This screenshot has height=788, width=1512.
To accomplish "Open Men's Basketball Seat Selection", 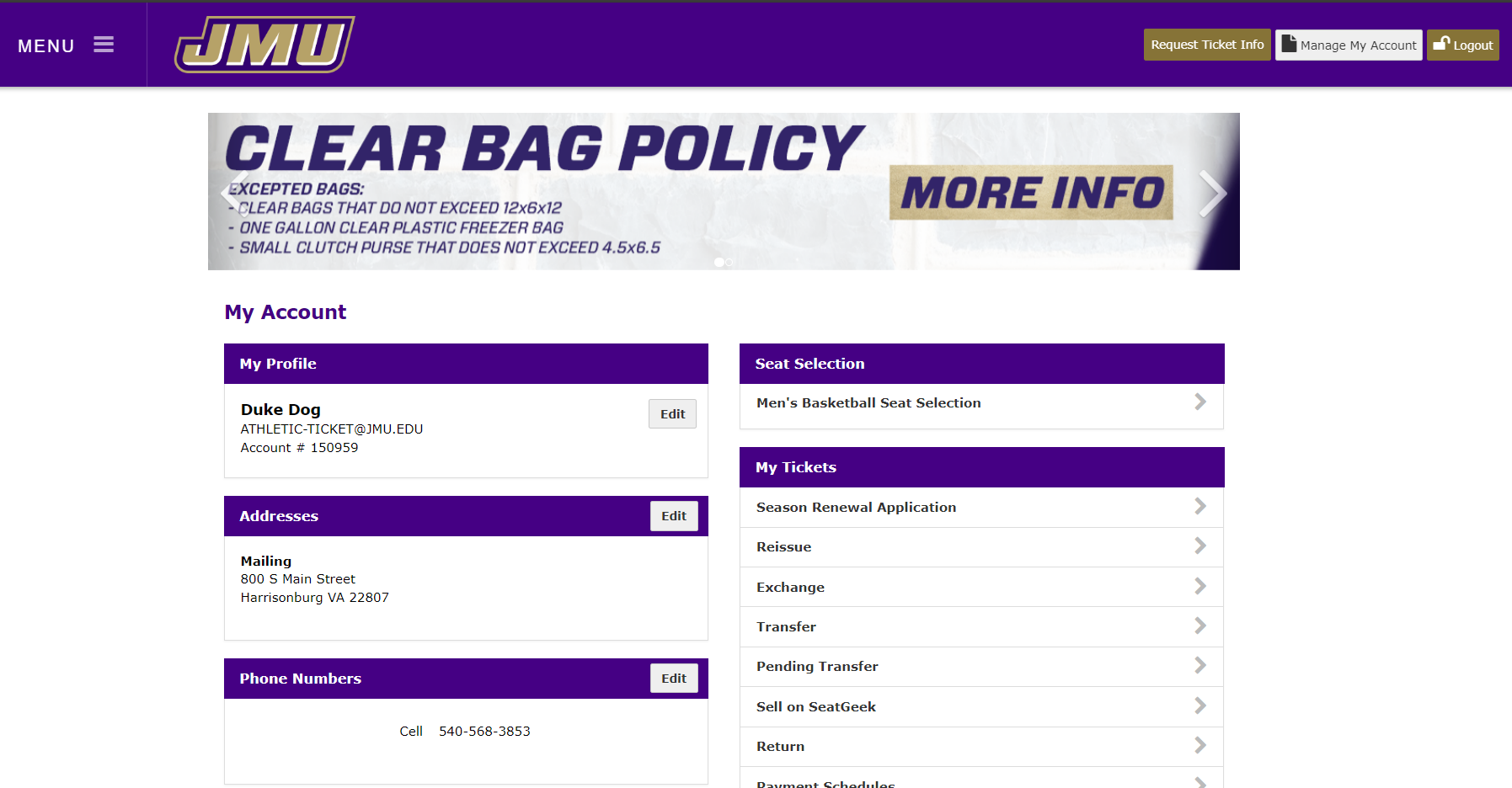I will point(868,403).
